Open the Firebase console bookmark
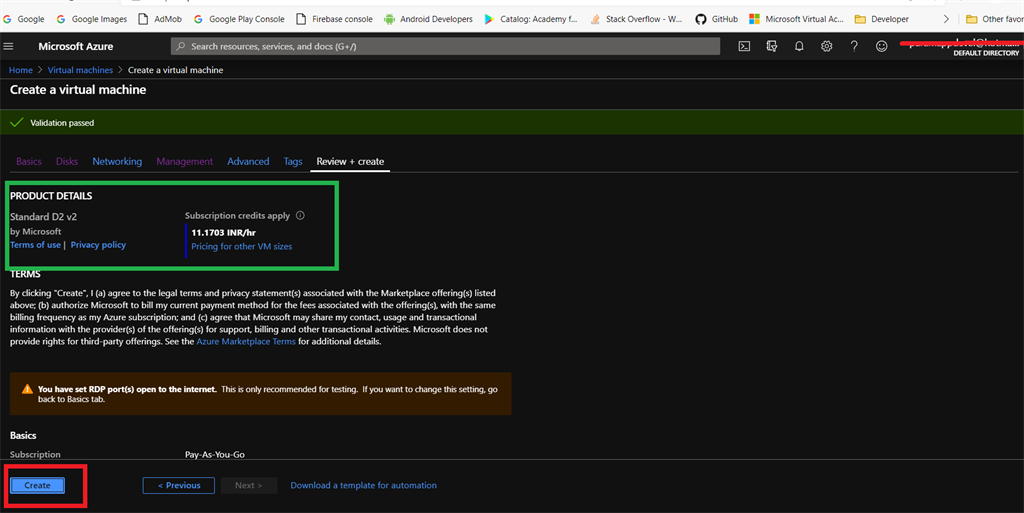This screenshot has width=1024, height=513. (334, 19)
